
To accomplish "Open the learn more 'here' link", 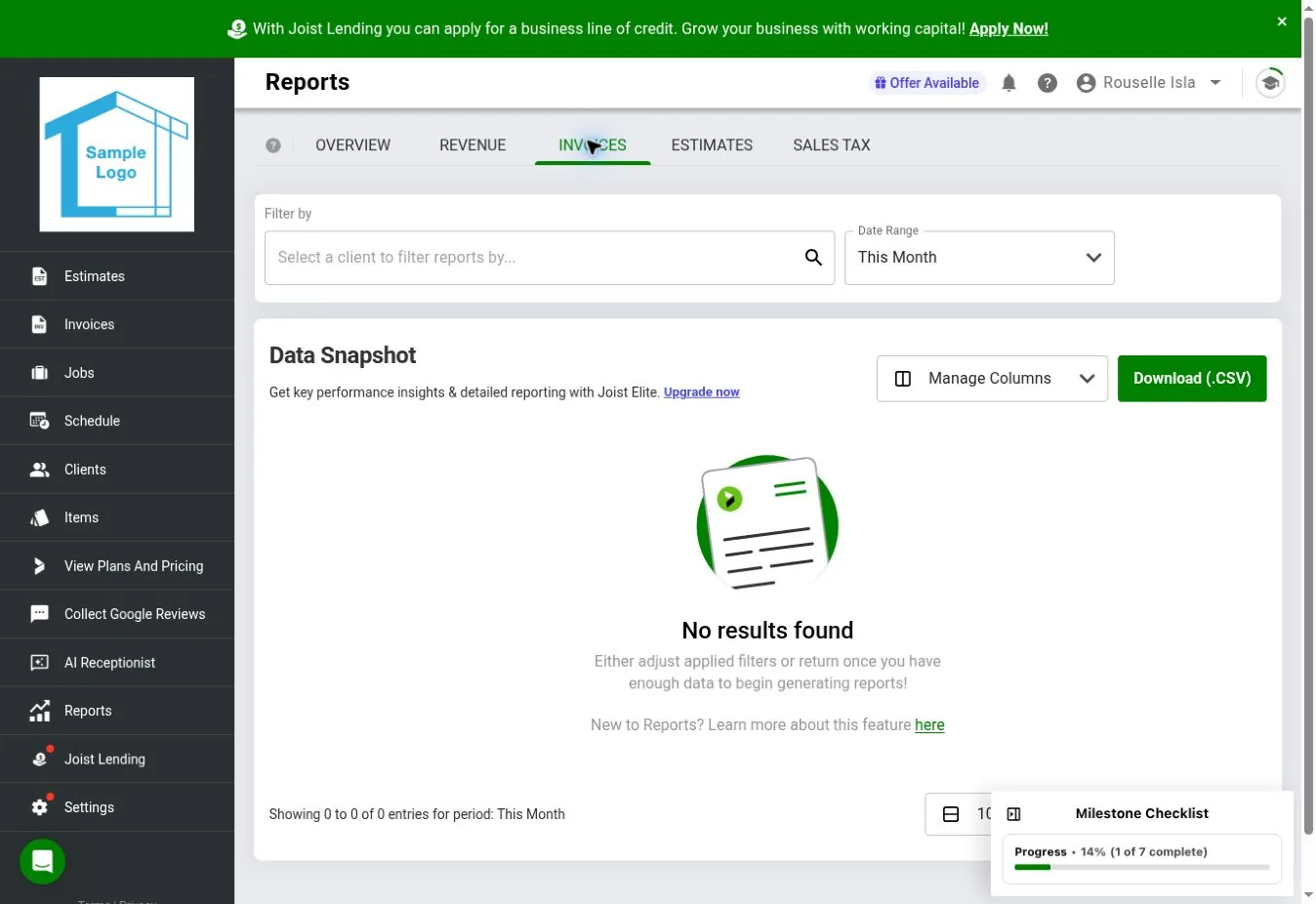I will (929, 725).
